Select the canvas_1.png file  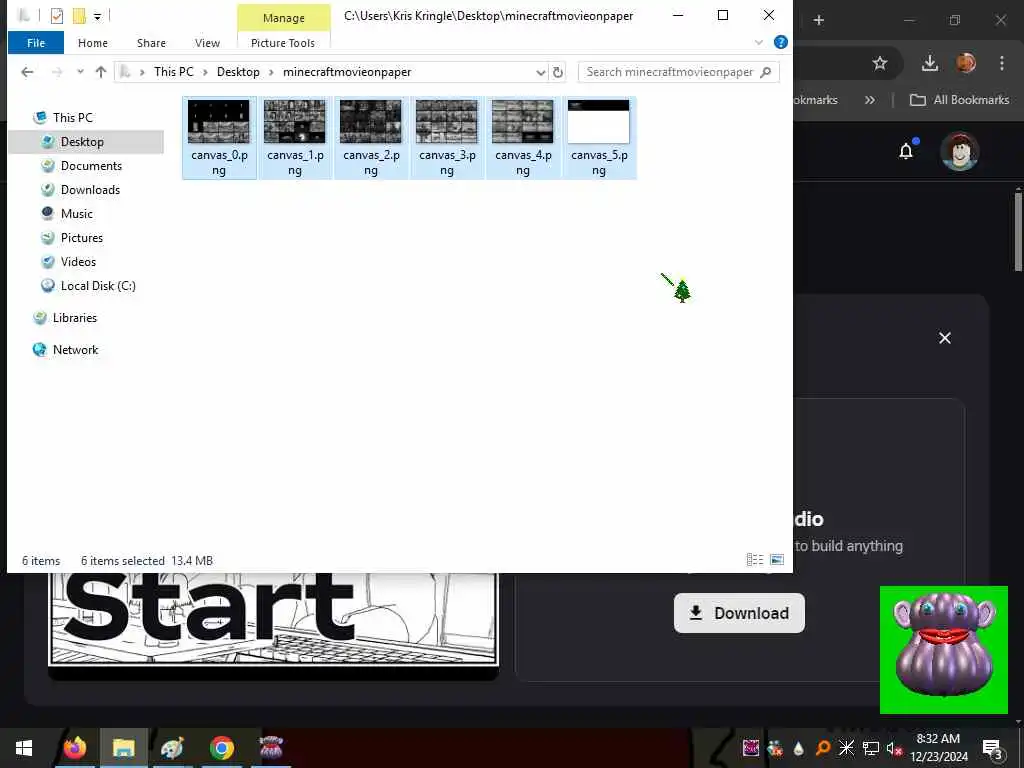coord(295,138)
